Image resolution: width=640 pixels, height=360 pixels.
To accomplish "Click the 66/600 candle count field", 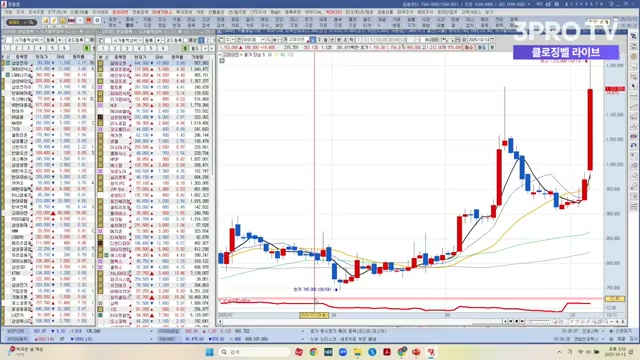I will (431, 40).
